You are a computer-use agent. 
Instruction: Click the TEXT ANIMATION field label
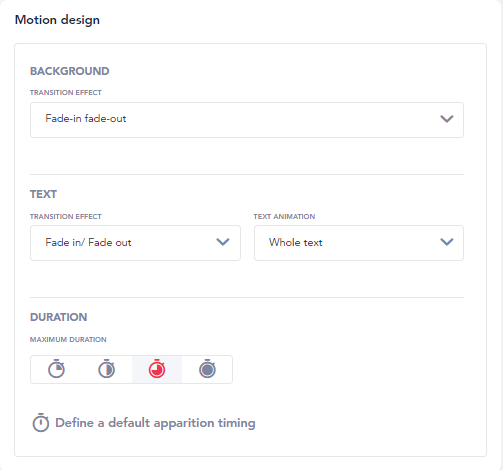coord(284,217)
